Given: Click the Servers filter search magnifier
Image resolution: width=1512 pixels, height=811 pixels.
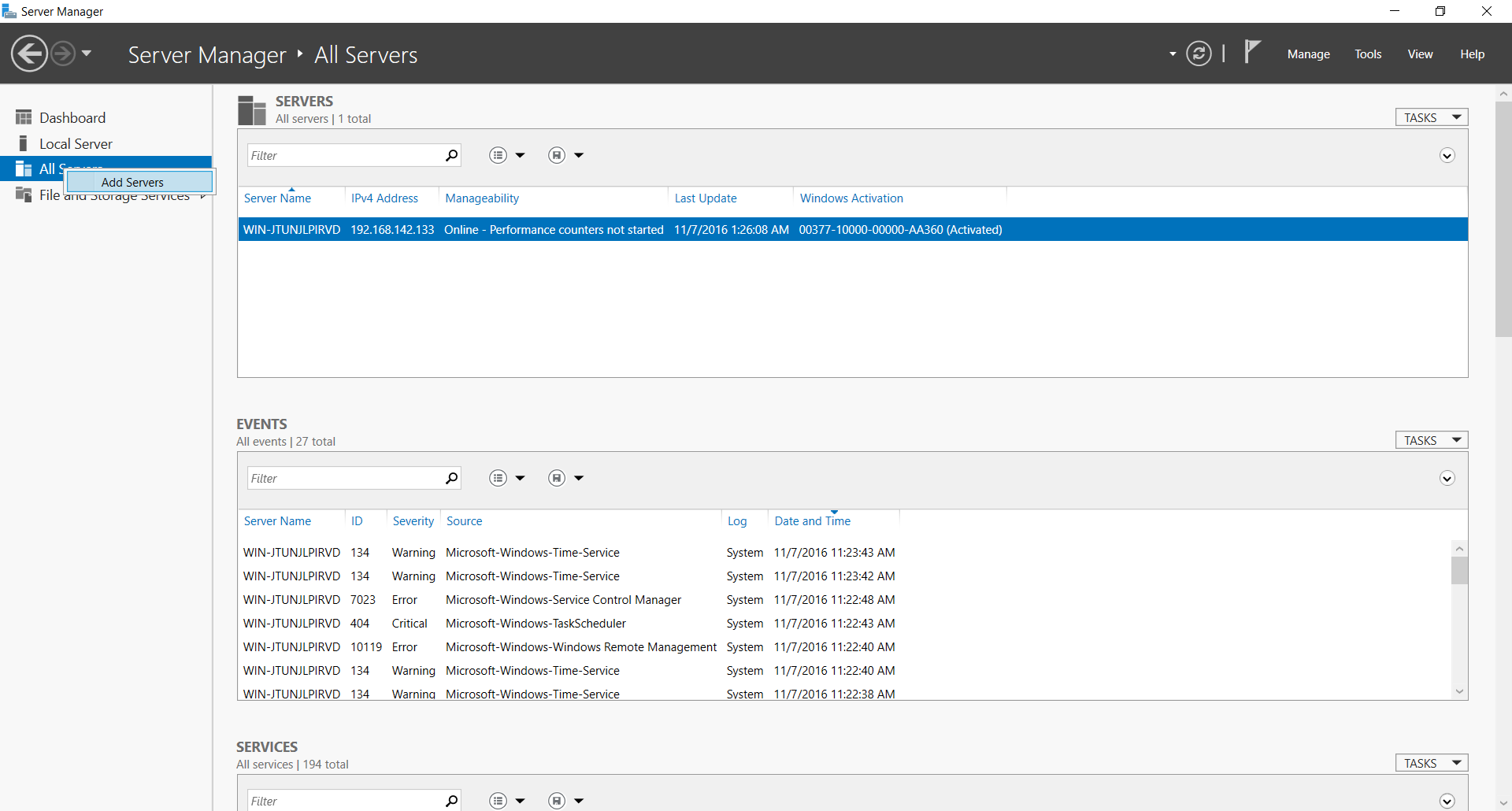Looking at the screenshot, I should [x=451, y=155].
